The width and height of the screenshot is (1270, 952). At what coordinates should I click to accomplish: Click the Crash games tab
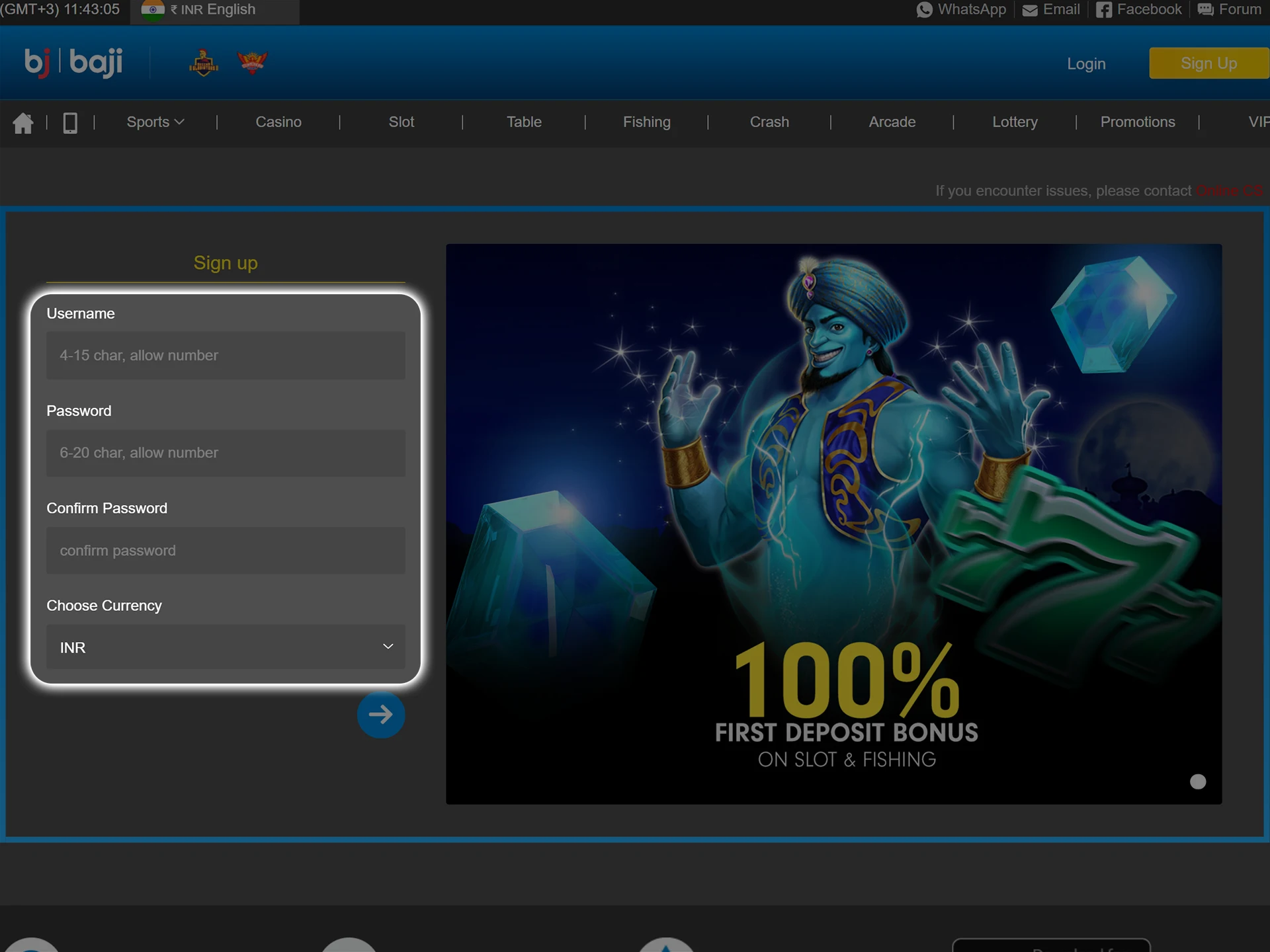(x=769, y=122)
